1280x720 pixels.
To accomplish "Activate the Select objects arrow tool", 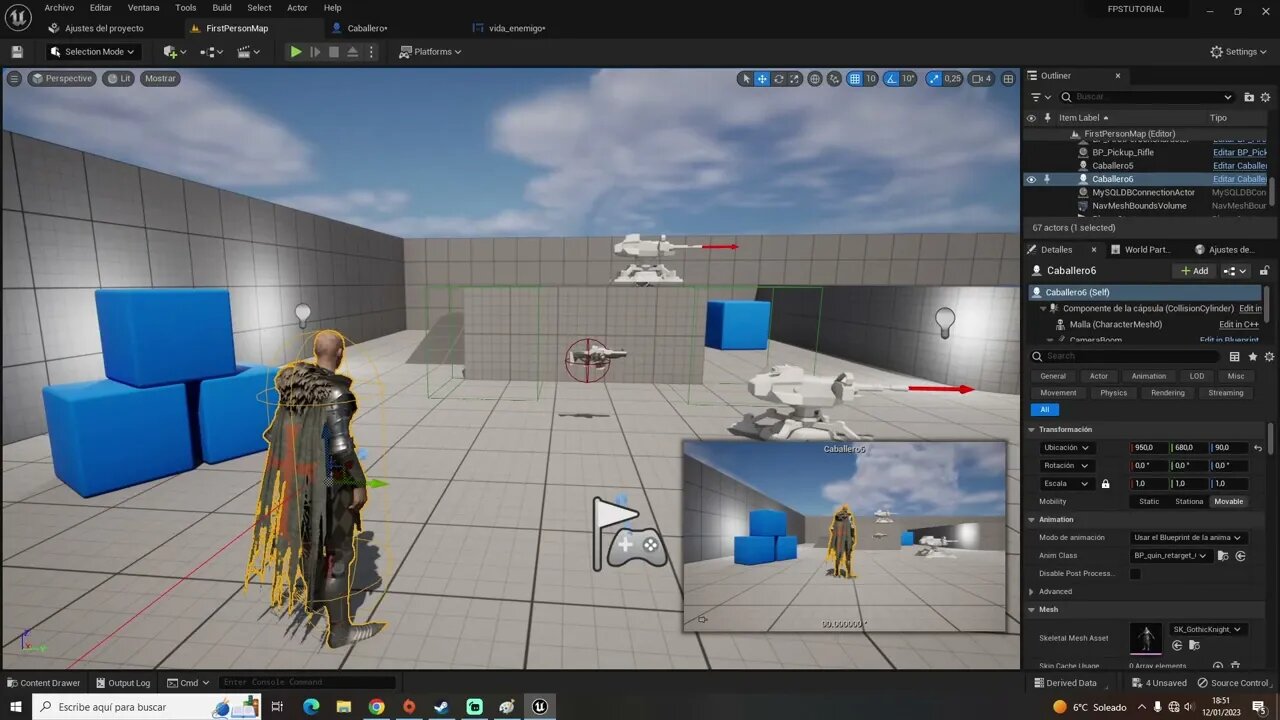I will point(745,79).
